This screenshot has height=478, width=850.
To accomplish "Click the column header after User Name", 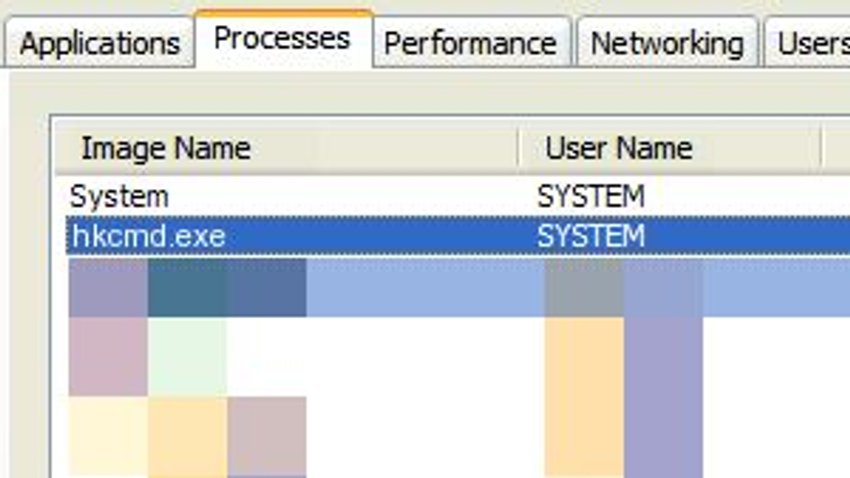I will click(x=838, y=149).
